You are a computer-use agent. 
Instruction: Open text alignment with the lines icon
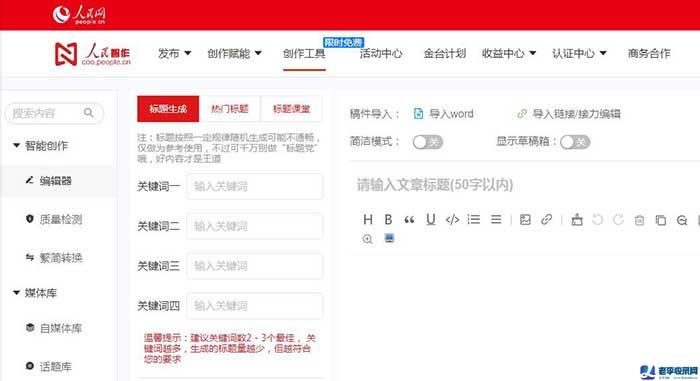[x=496, y=219]
